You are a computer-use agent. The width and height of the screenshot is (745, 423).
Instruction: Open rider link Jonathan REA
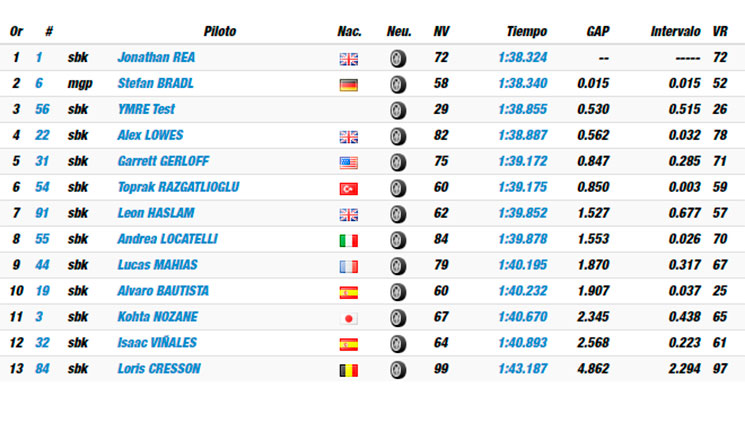click(x=156, y=58)
